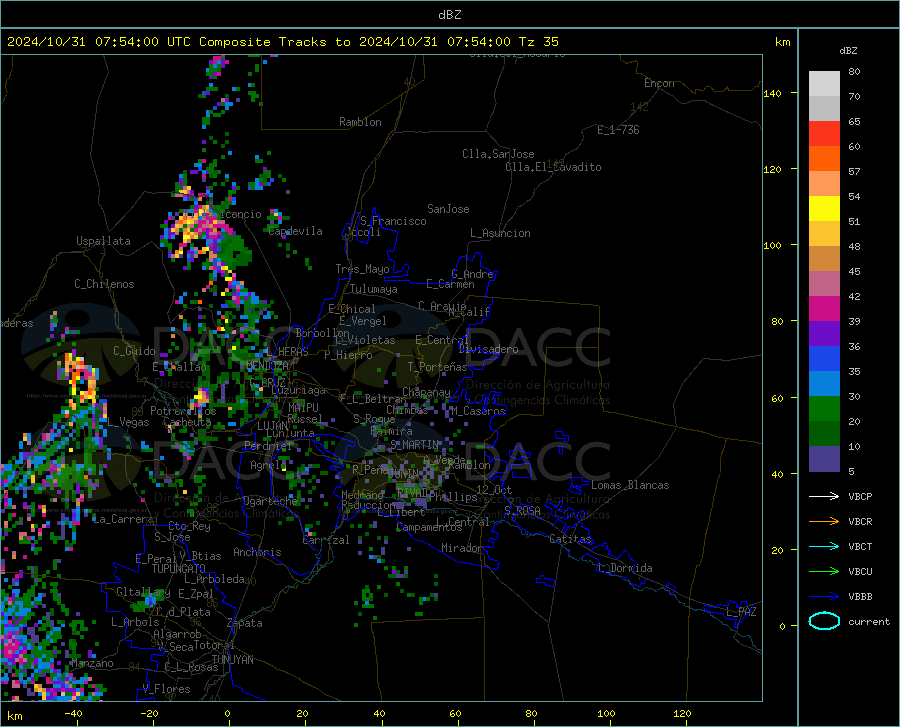This screenshot has height=727, width=900.
Task: Click the 'Zapata' map label
Action: click(x=245, y=623)
